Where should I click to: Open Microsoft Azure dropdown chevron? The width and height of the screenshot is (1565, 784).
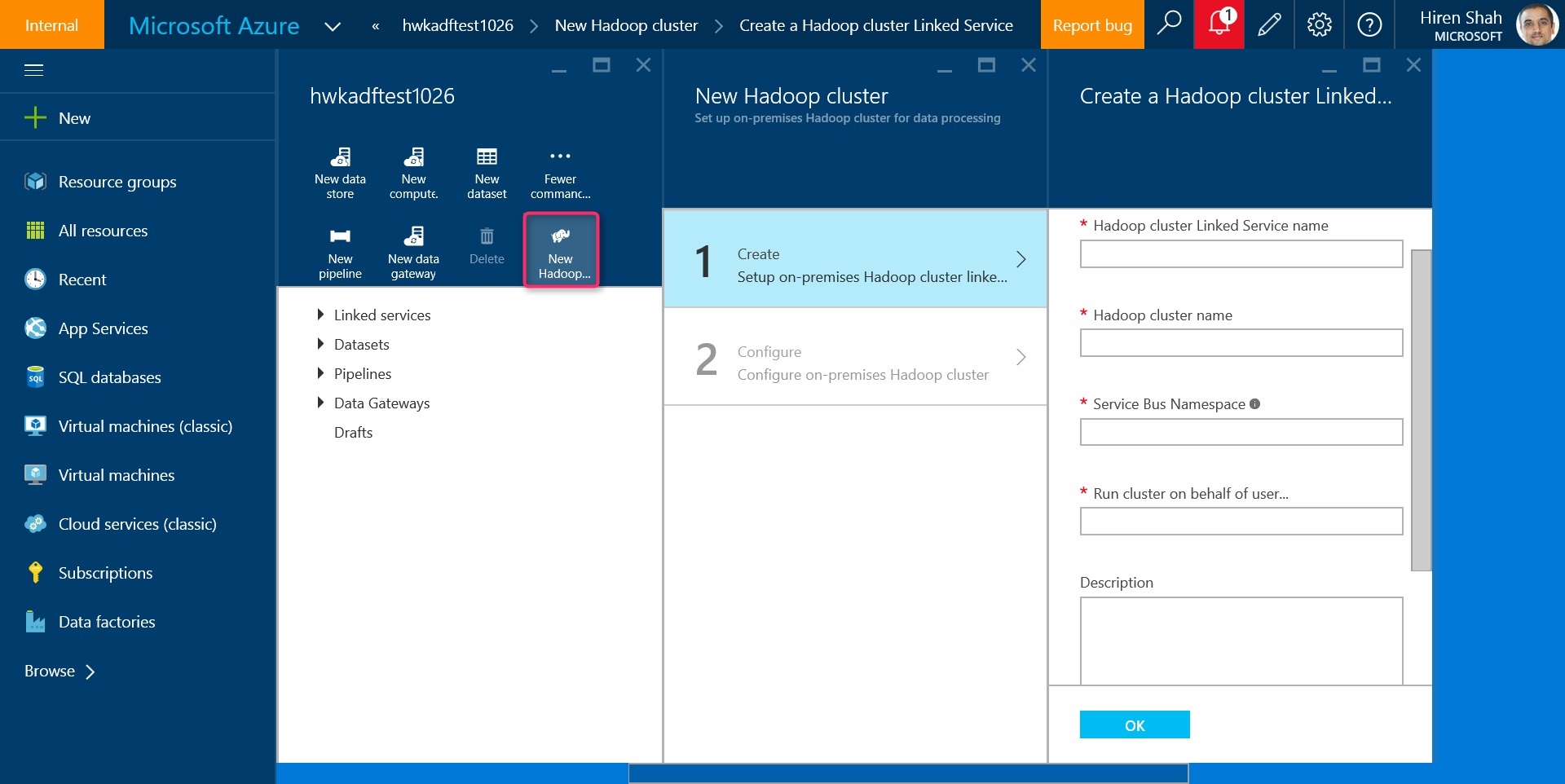[x=332, y=26]
